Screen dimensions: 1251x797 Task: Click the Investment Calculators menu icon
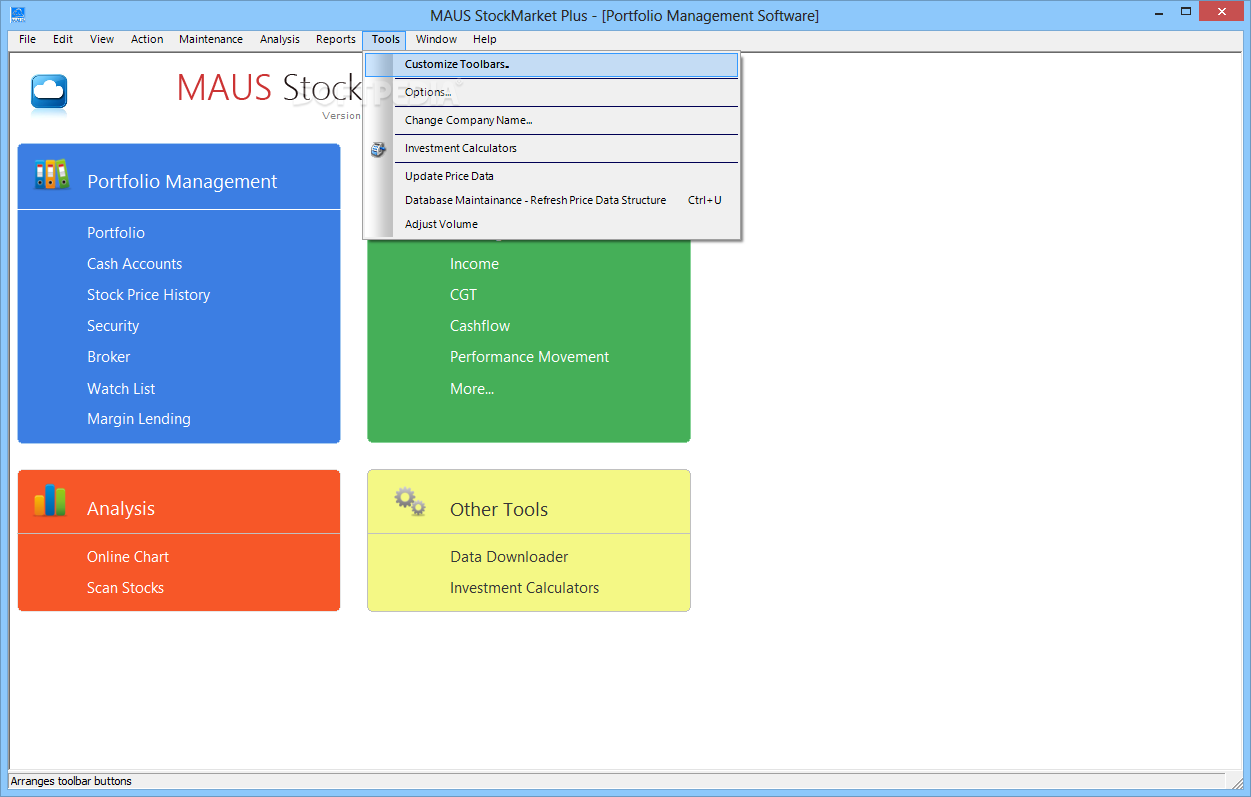click(378, 149)
